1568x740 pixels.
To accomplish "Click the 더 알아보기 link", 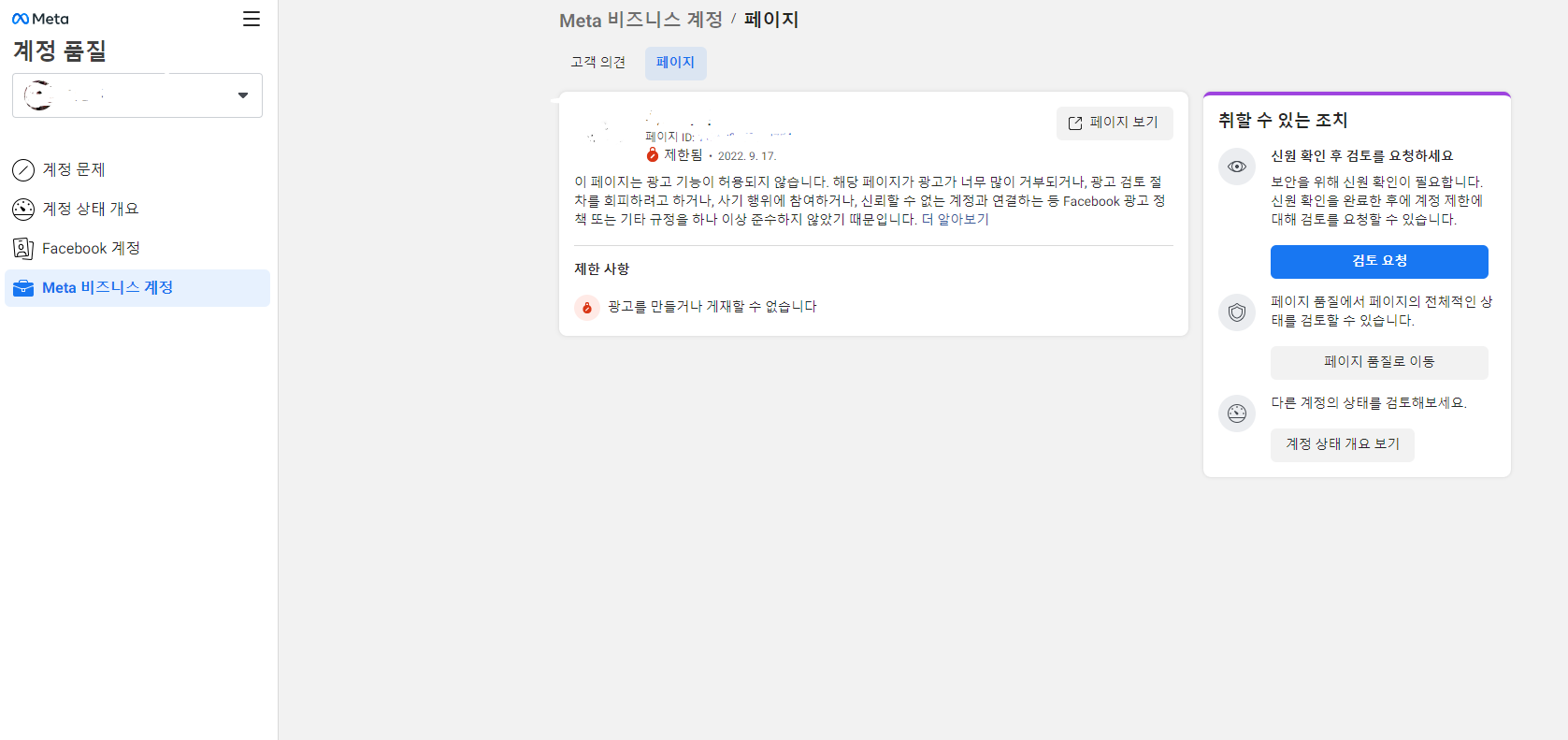I will 955,220.
